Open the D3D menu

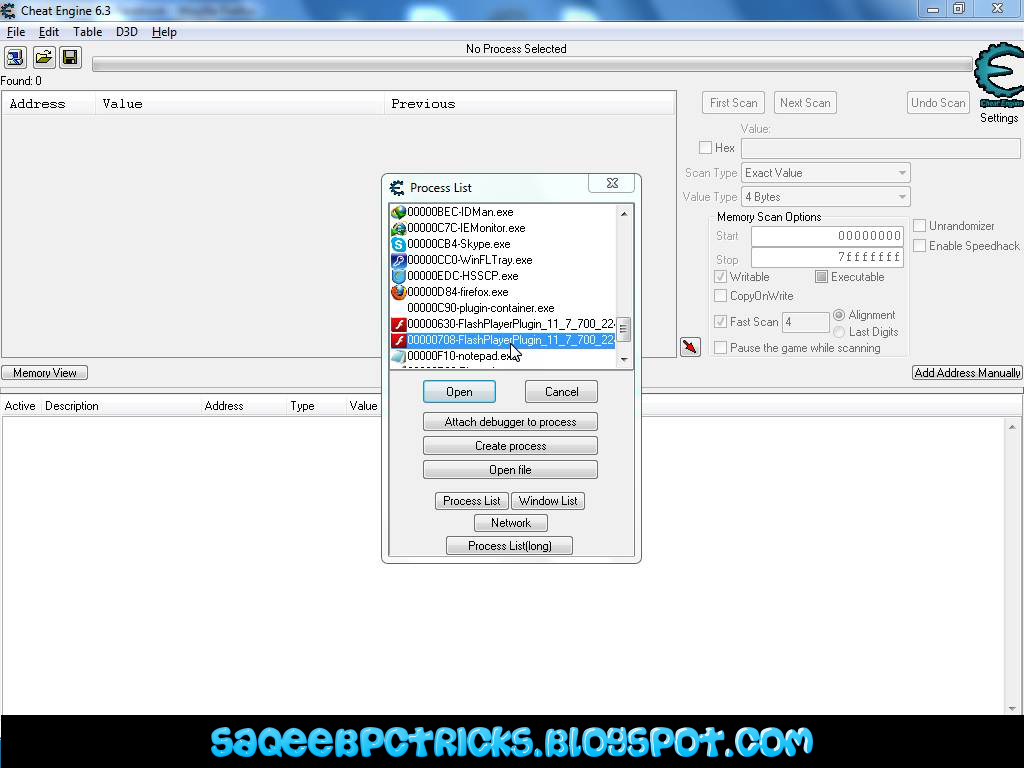[127, 32]
